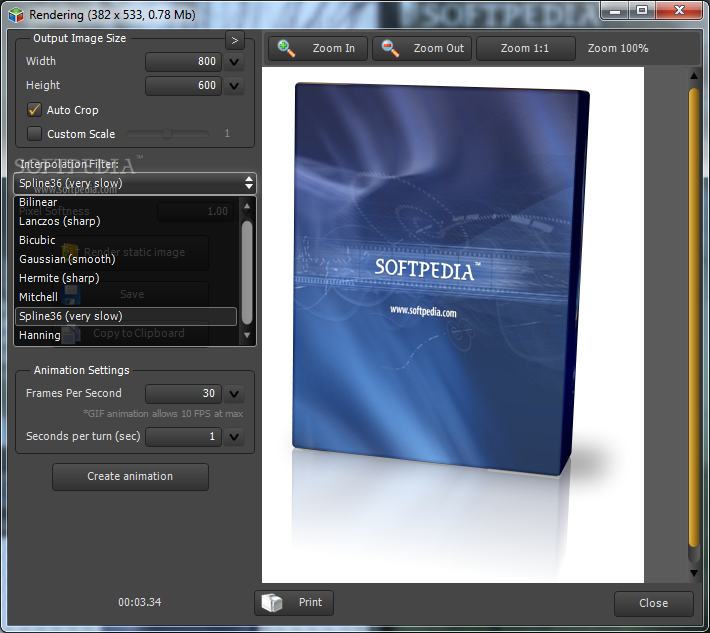Screen dimensions: 710x633
Task: Click the preview vertical scrollbar thumb
Action: pyautogui.click(x=694, y=317)
